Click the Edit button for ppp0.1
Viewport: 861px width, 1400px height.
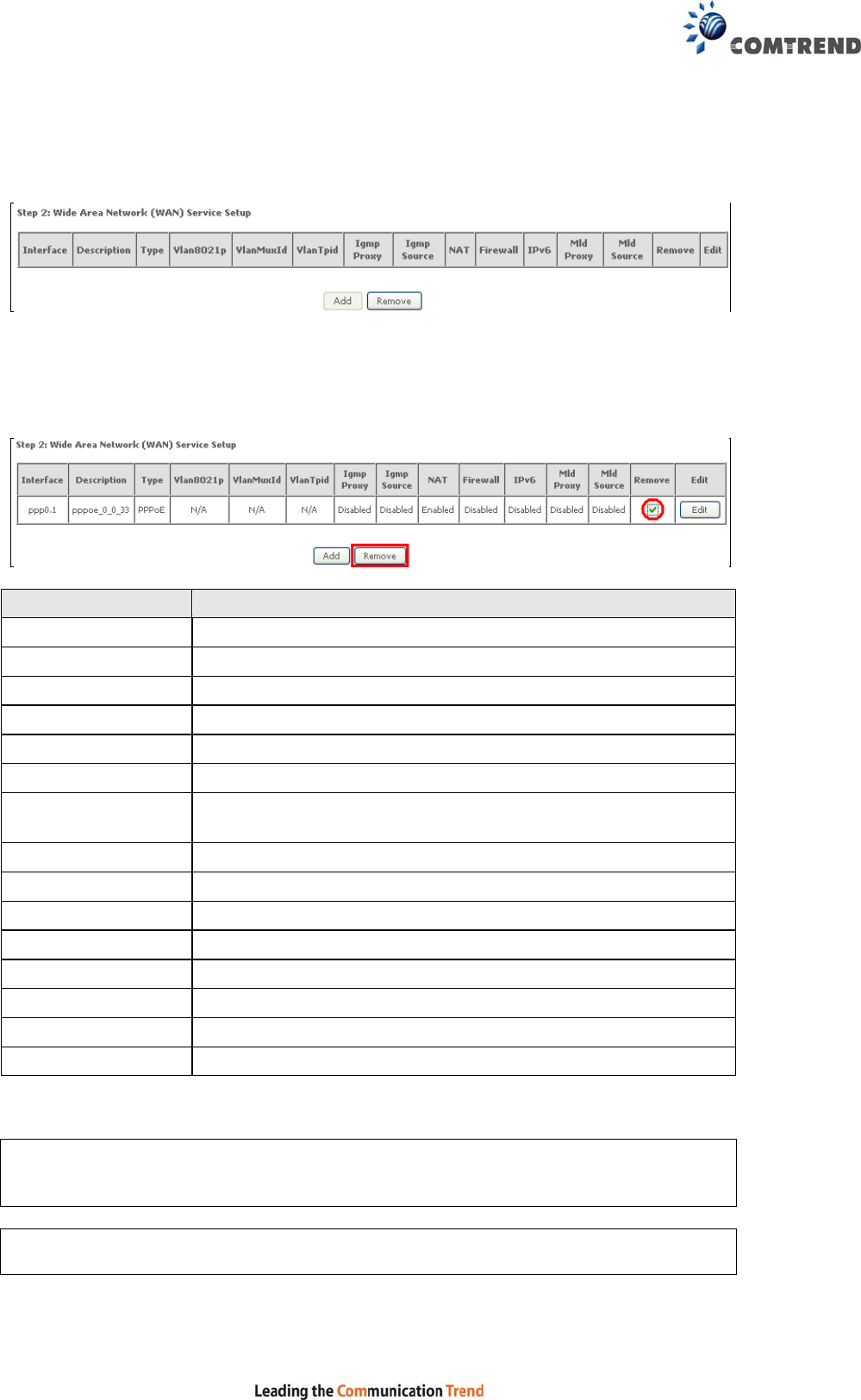coord(700,510)
